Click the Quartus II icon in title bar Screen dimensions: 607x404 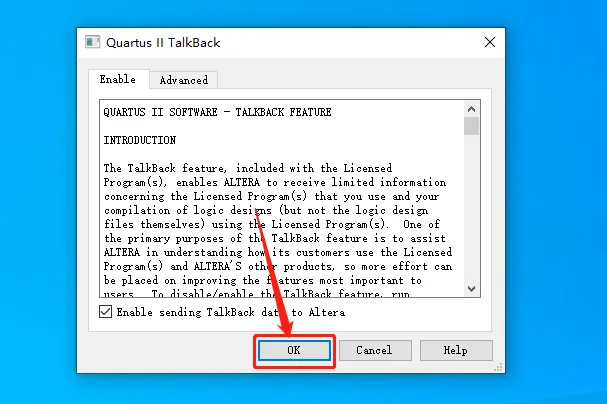click(93, 42)
